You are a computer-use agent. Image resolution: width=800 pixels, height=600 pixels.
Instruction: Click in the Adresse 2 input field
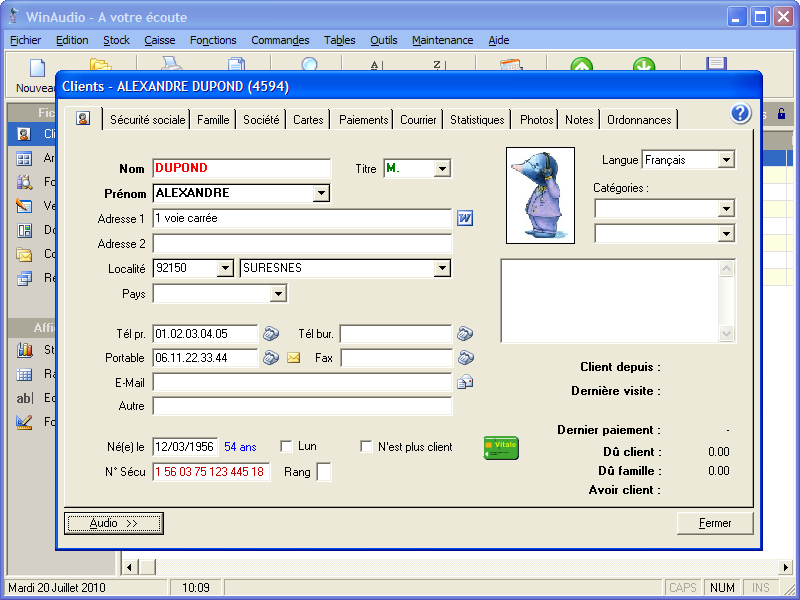point(302,243)
